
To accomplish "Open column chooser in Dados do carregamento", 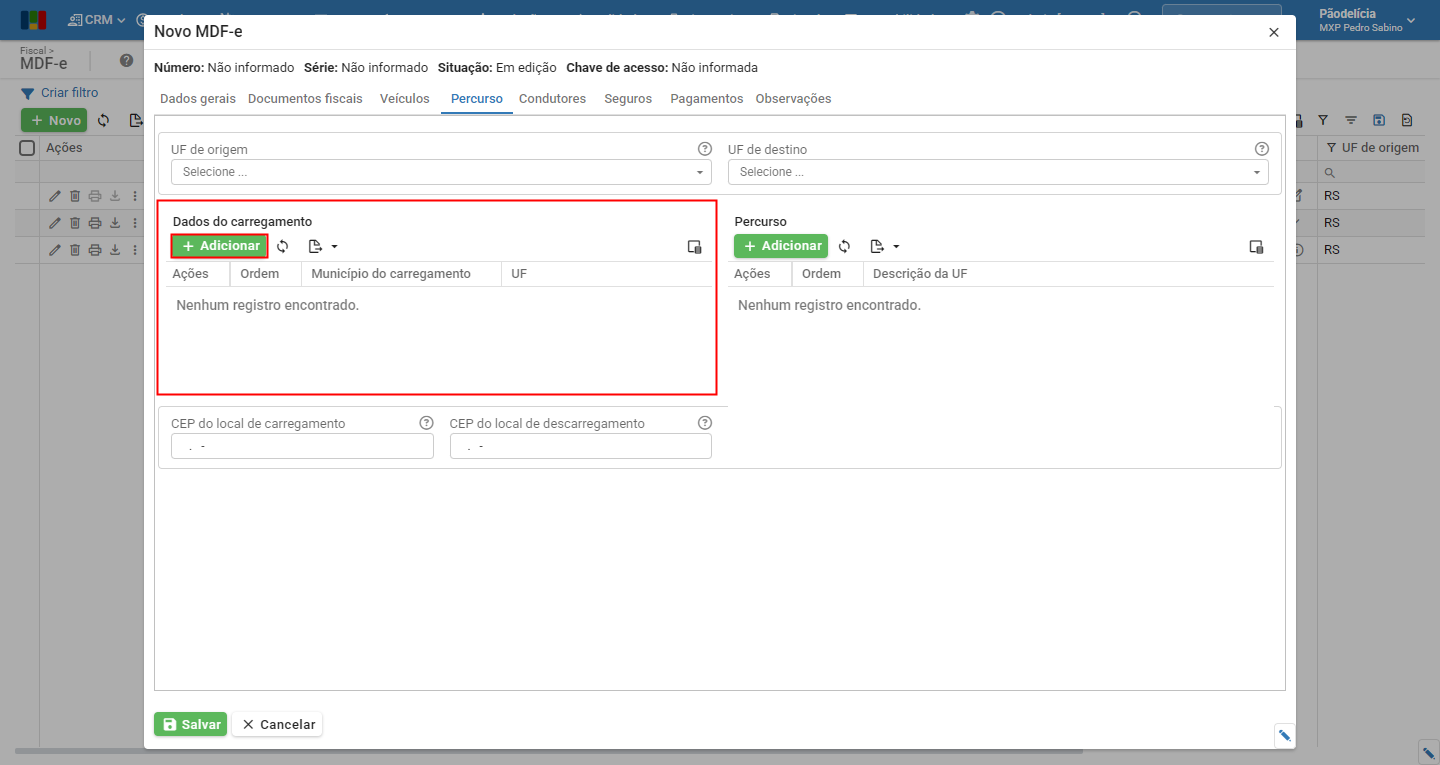I will (695, 246).
